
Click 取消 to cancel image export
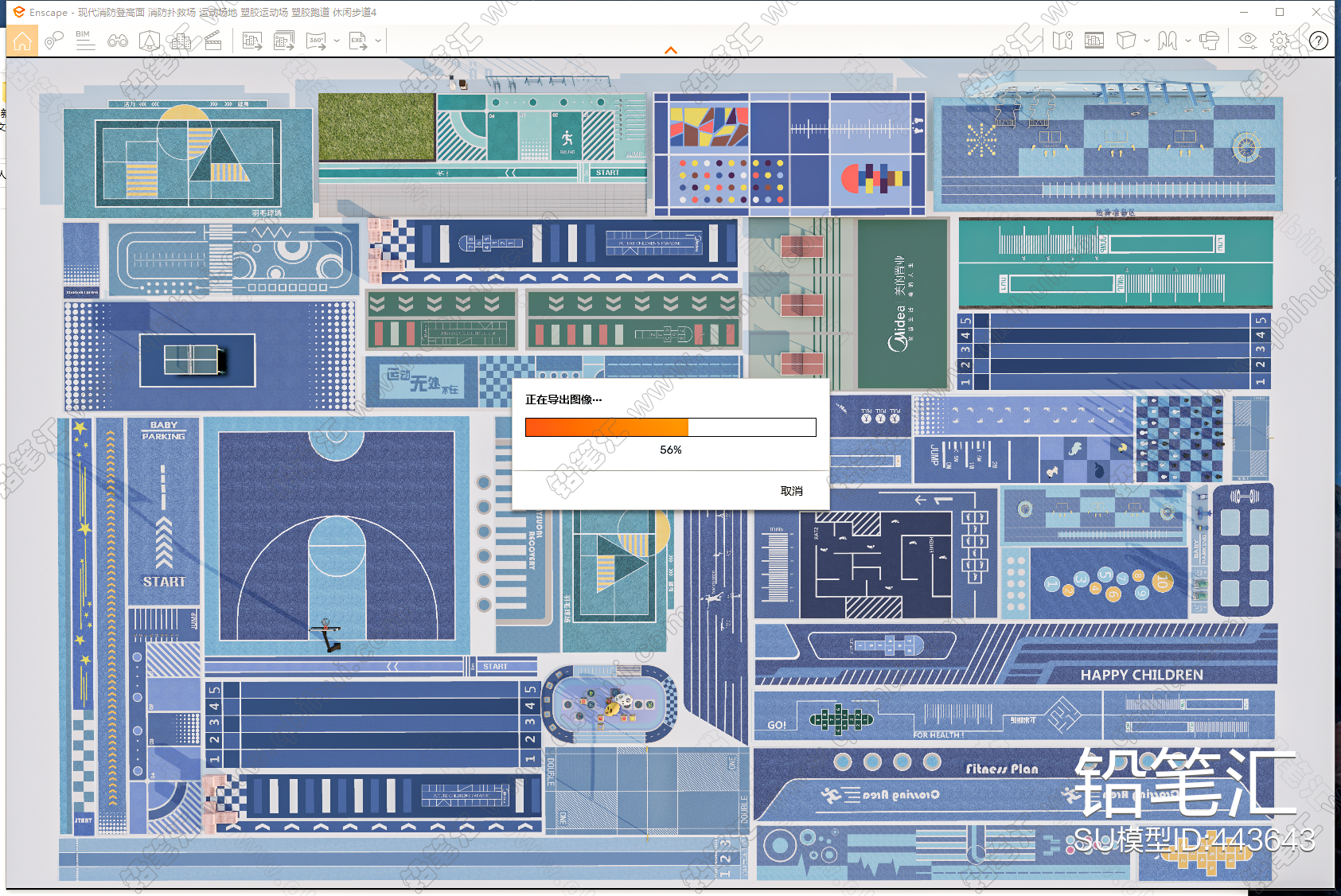point(792,491)
